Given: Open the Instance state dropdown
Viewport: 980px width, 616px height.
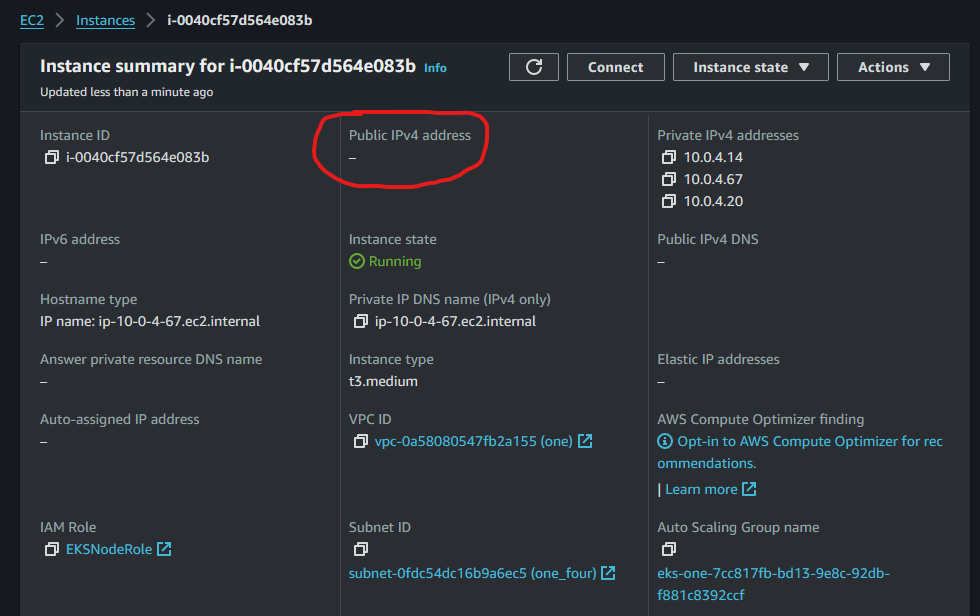Looking at the screenshot, I should tap(750, 67).
